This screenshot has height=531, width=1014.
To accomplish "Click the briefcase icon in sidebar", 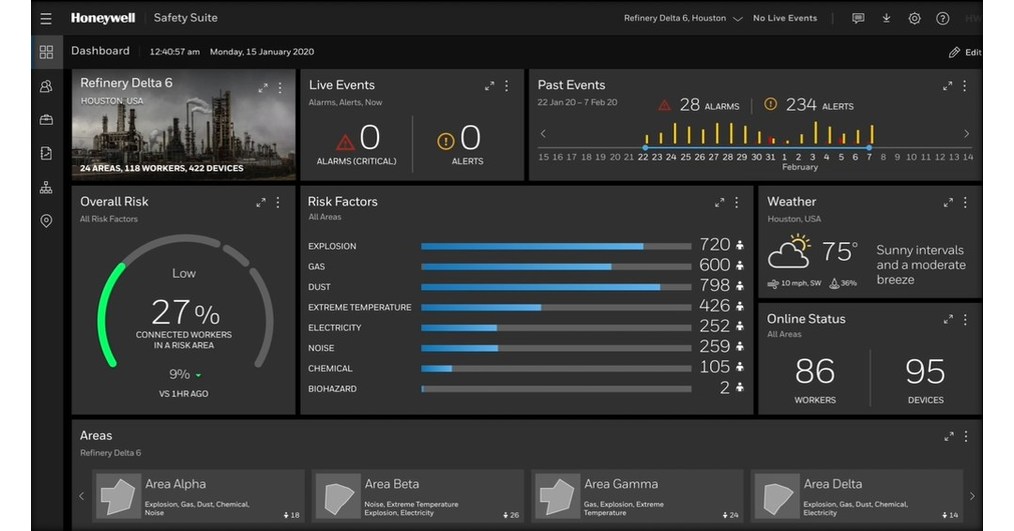I will 46,120.
